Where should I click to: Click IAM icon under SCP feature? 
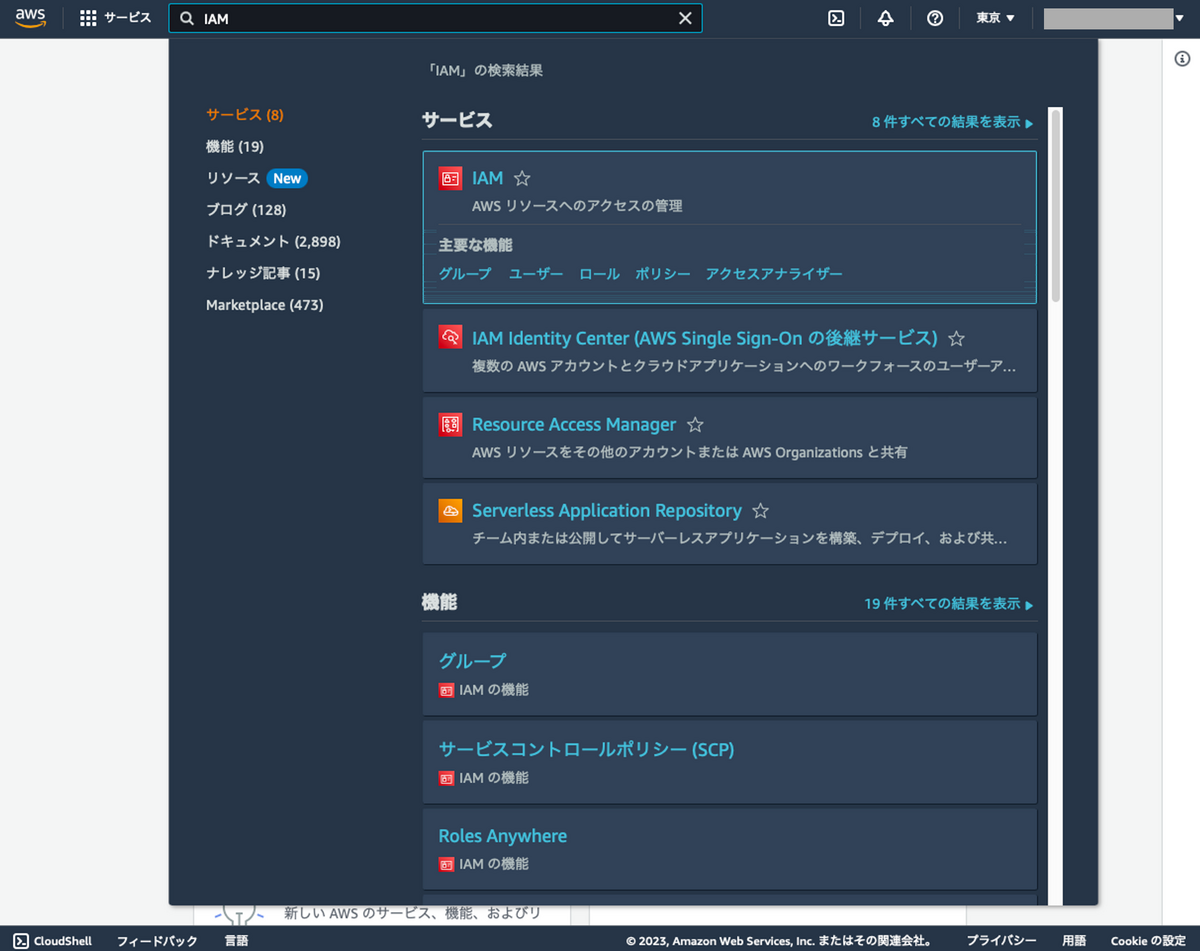446,777
